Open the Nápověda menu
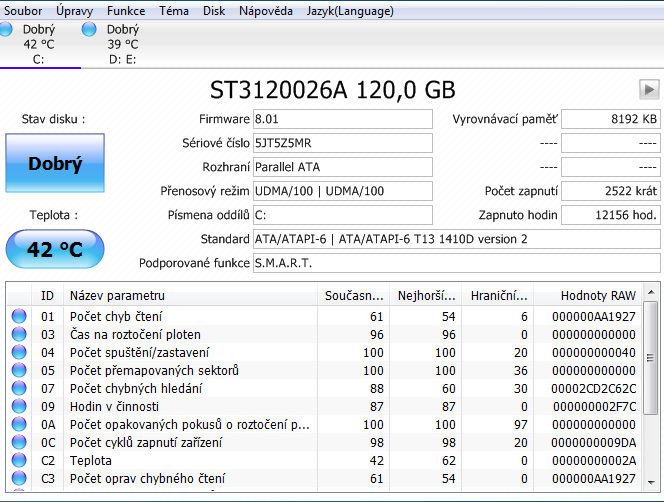The height and width of the screenshot is (502, 664). click(266, 11)
